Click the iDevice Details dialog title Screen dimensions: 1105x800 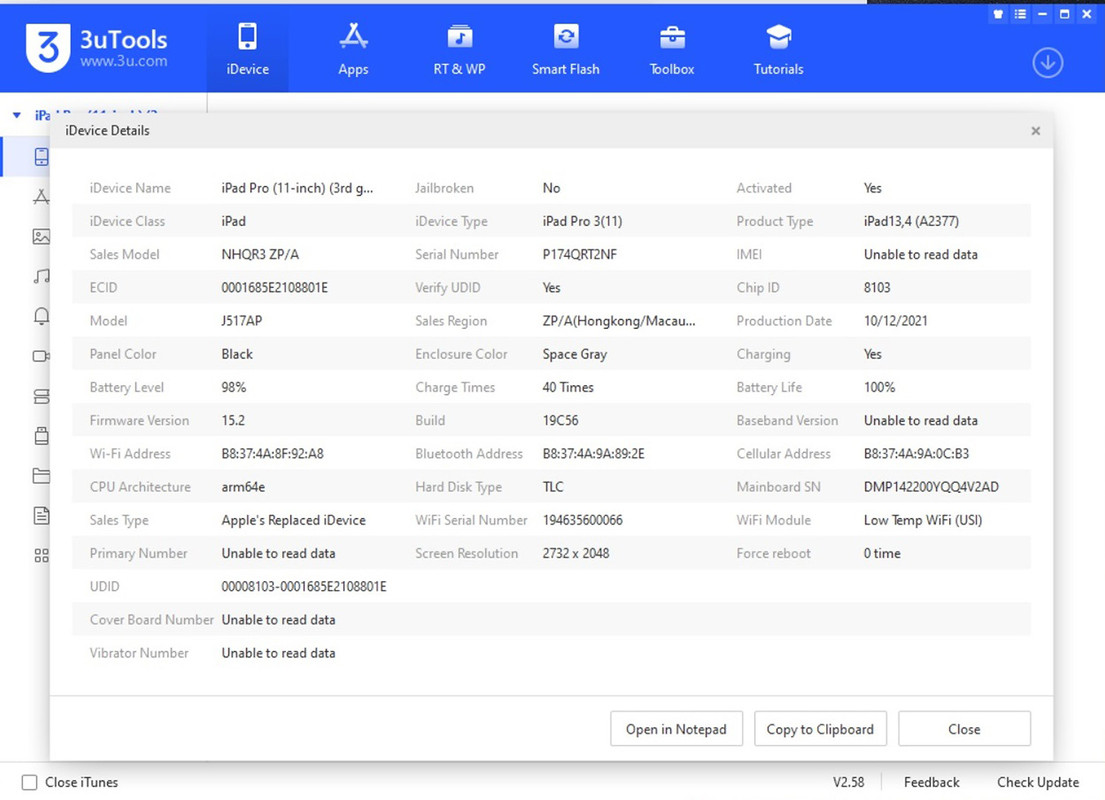[x=107, y=130]
